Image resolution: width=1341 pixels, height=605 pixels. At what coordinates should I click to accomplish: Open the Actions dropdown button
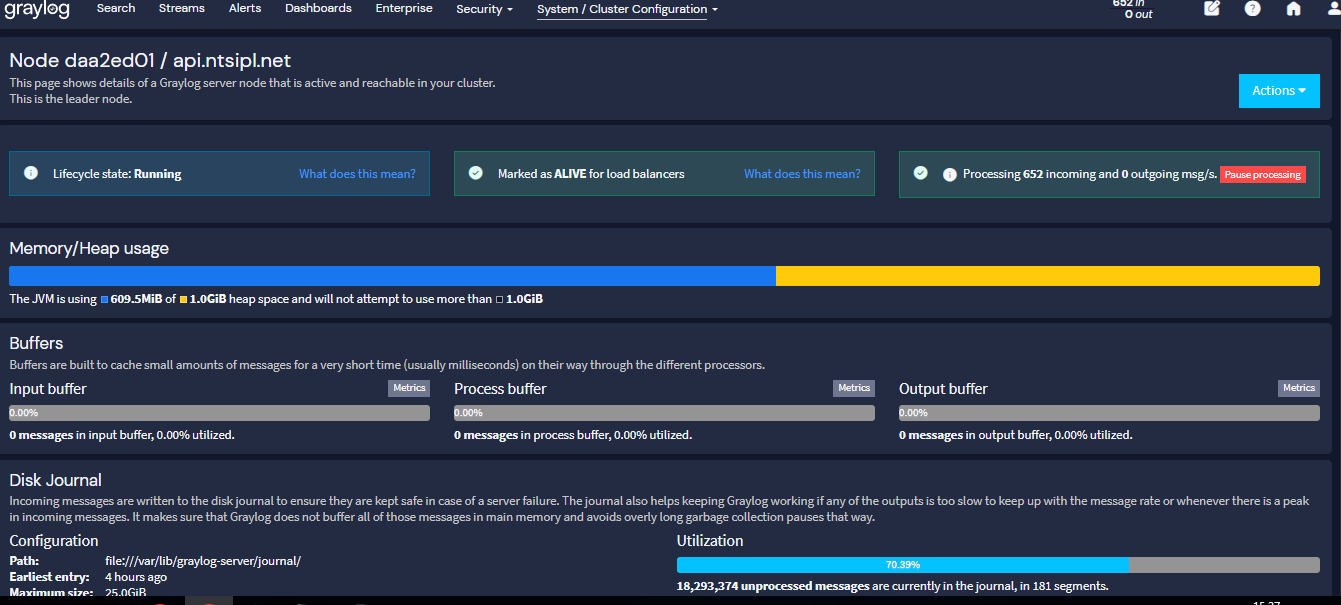coord(1279,91)
